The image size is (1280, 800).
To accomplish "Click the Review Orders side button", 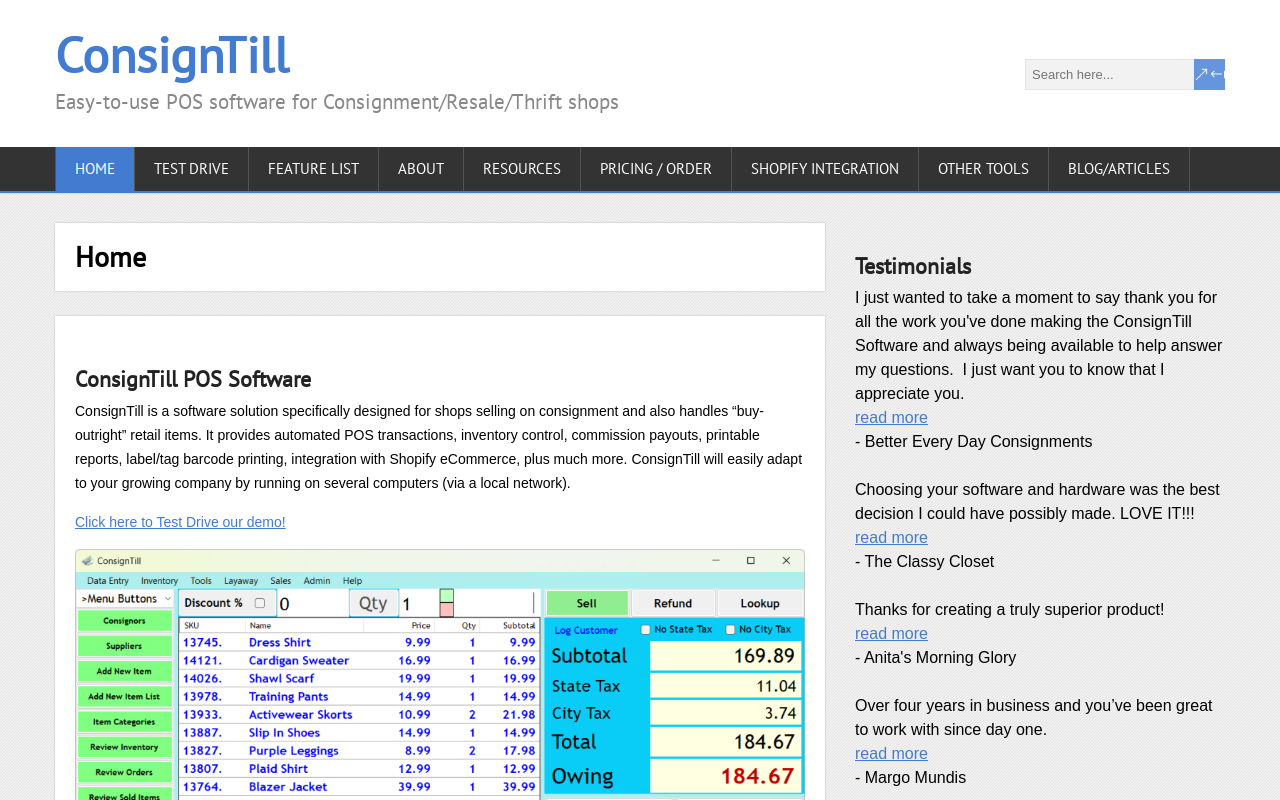I will (124, 771).
